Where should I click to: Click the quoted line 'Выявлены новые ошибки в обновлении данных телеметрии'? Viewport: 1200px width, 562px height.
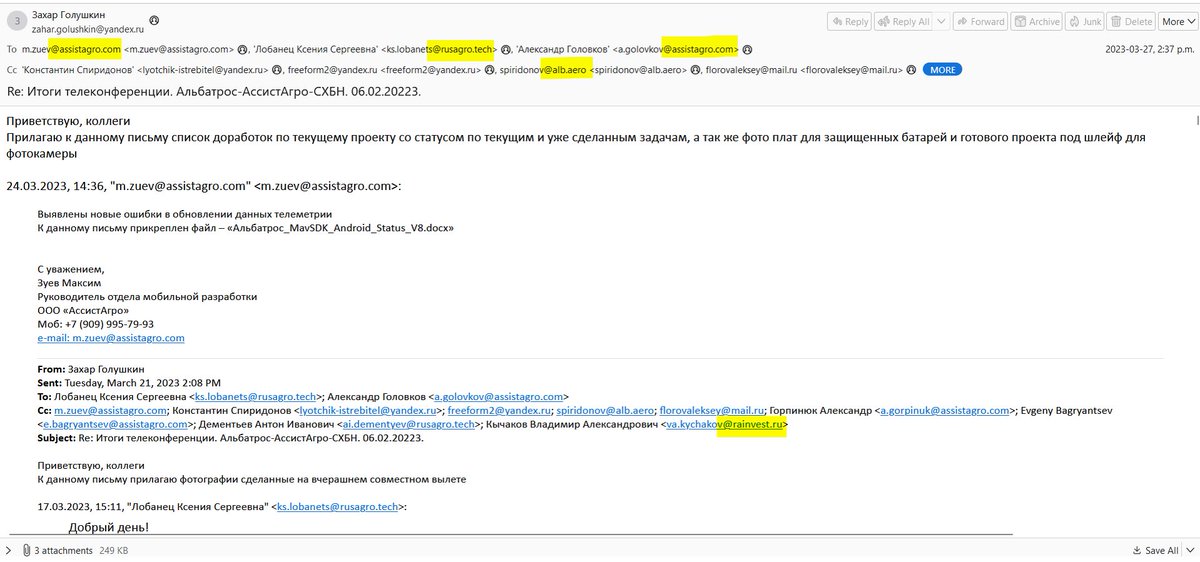[184, 214]
